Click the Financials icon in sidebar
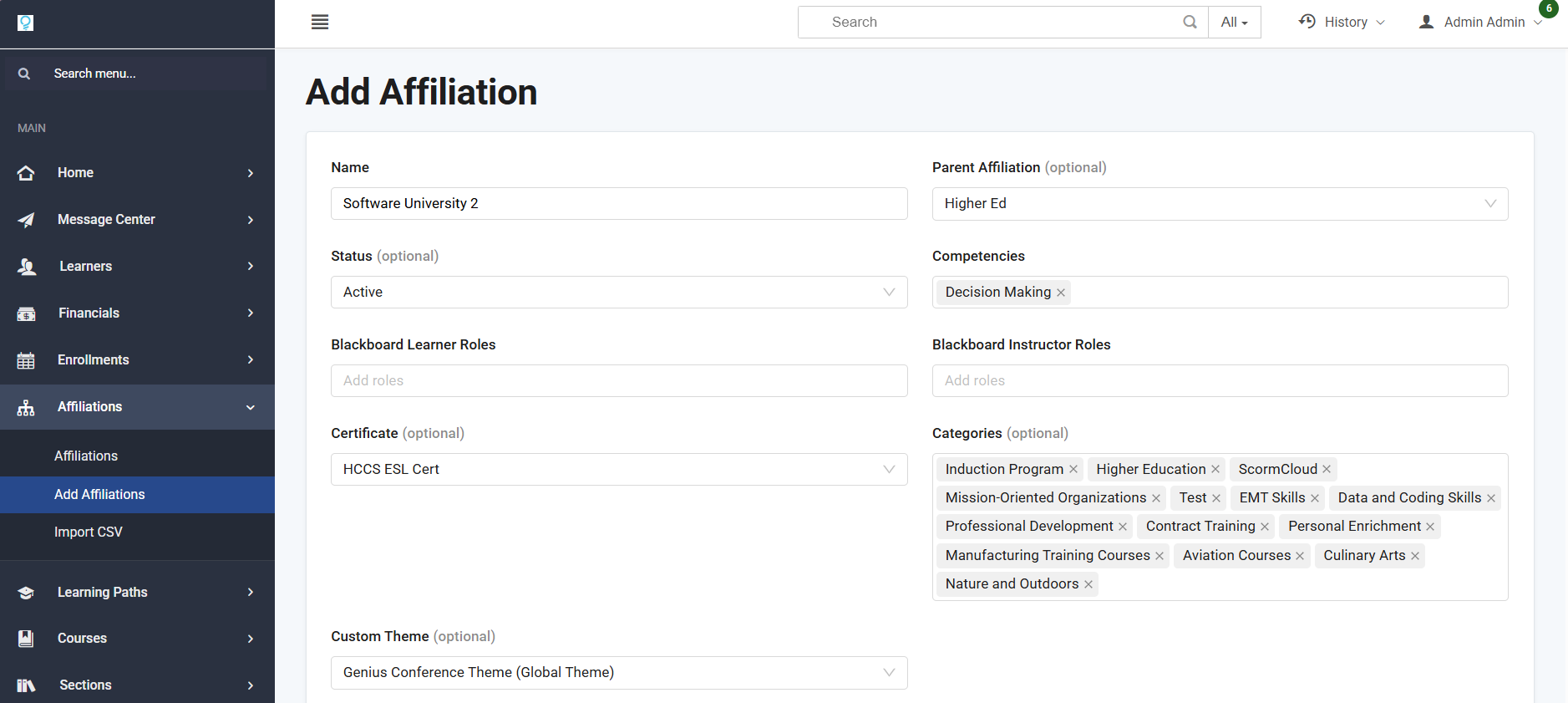The width and height of the screenshot is (1568, 703). [x=27, y=313]
